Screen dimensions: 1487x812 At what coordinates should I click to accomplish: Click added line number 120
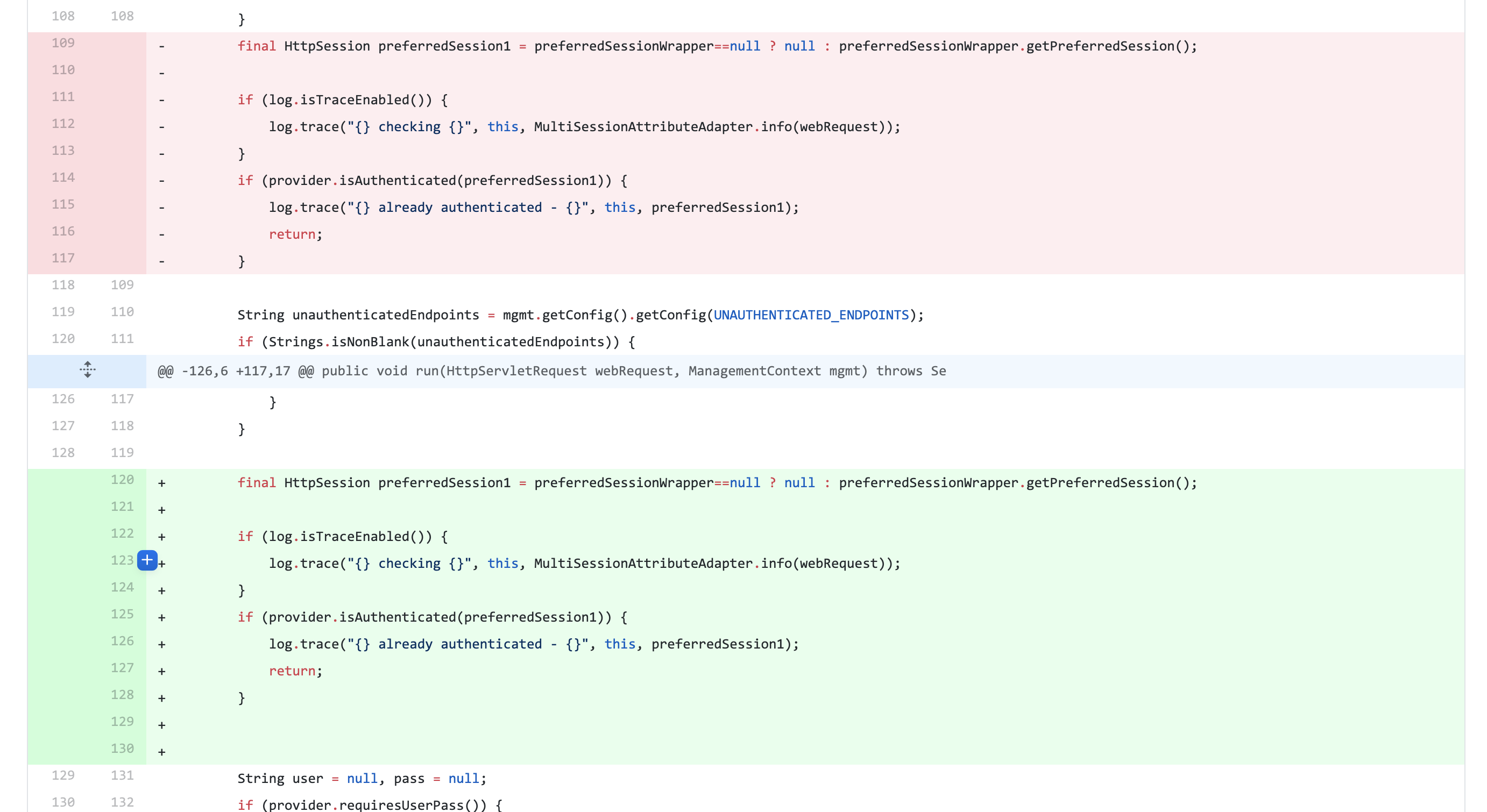[122, 480]
